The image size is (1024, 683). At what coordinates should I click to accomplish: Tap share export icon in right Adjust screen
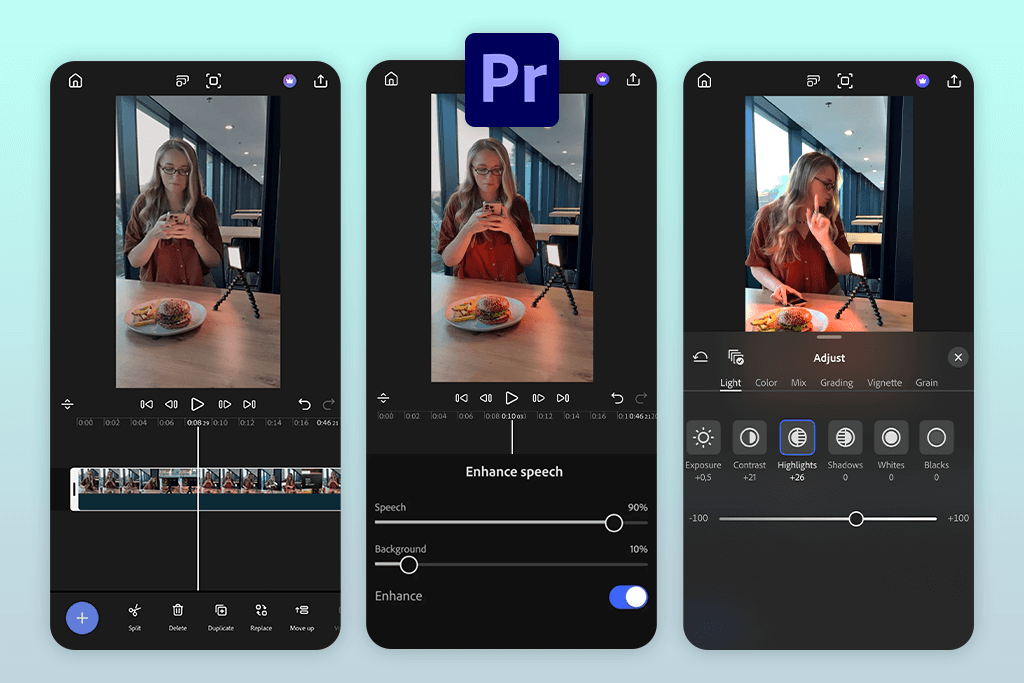pos(954,80)
